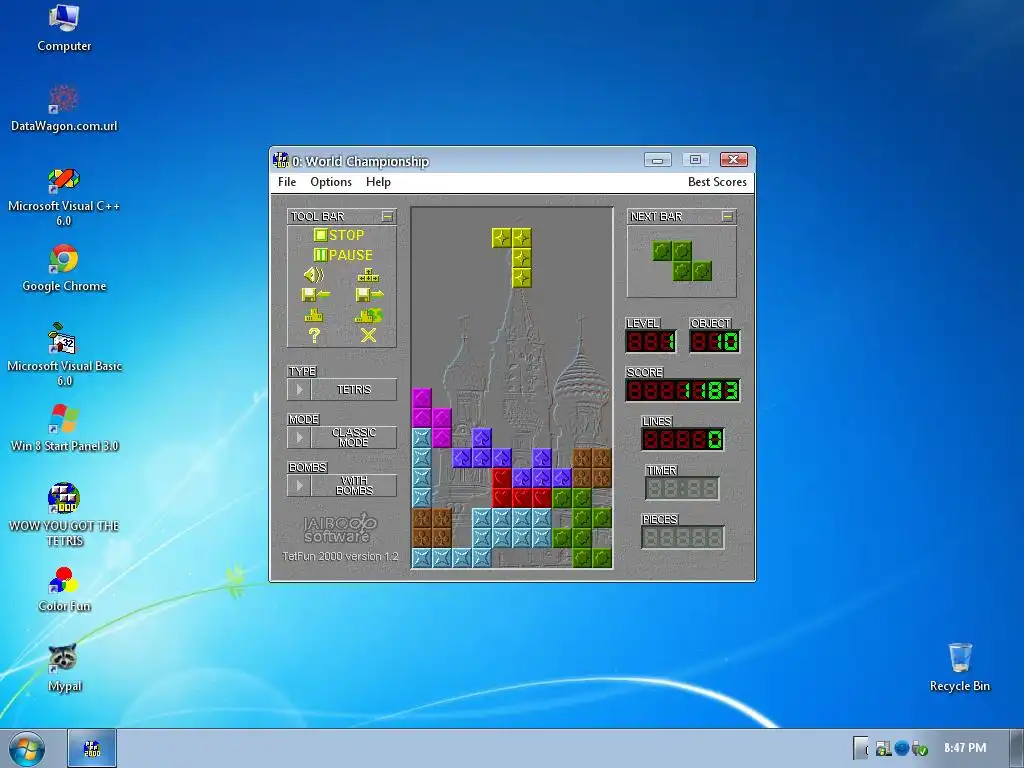Click the yellow X exit icon
Image resolution: width=1024 pixels, height=768 pixels.
(368, 336)
